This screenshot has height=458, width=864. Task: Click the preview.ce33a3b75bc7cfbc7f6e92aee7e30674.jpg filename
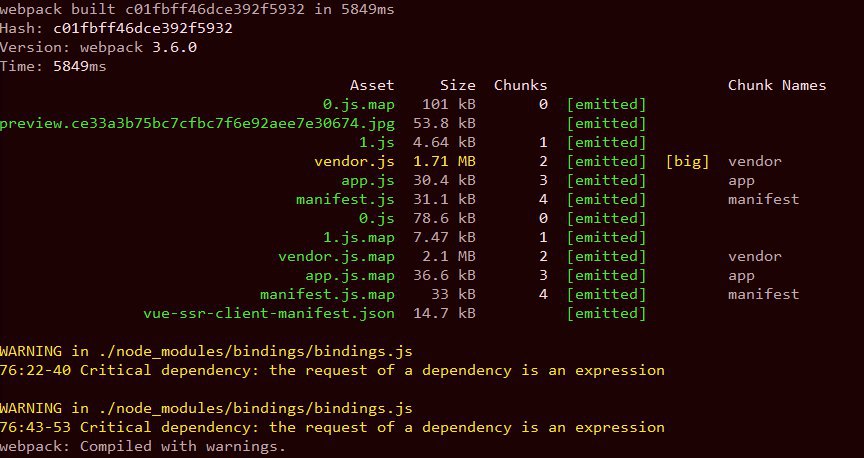pos(197,123)
